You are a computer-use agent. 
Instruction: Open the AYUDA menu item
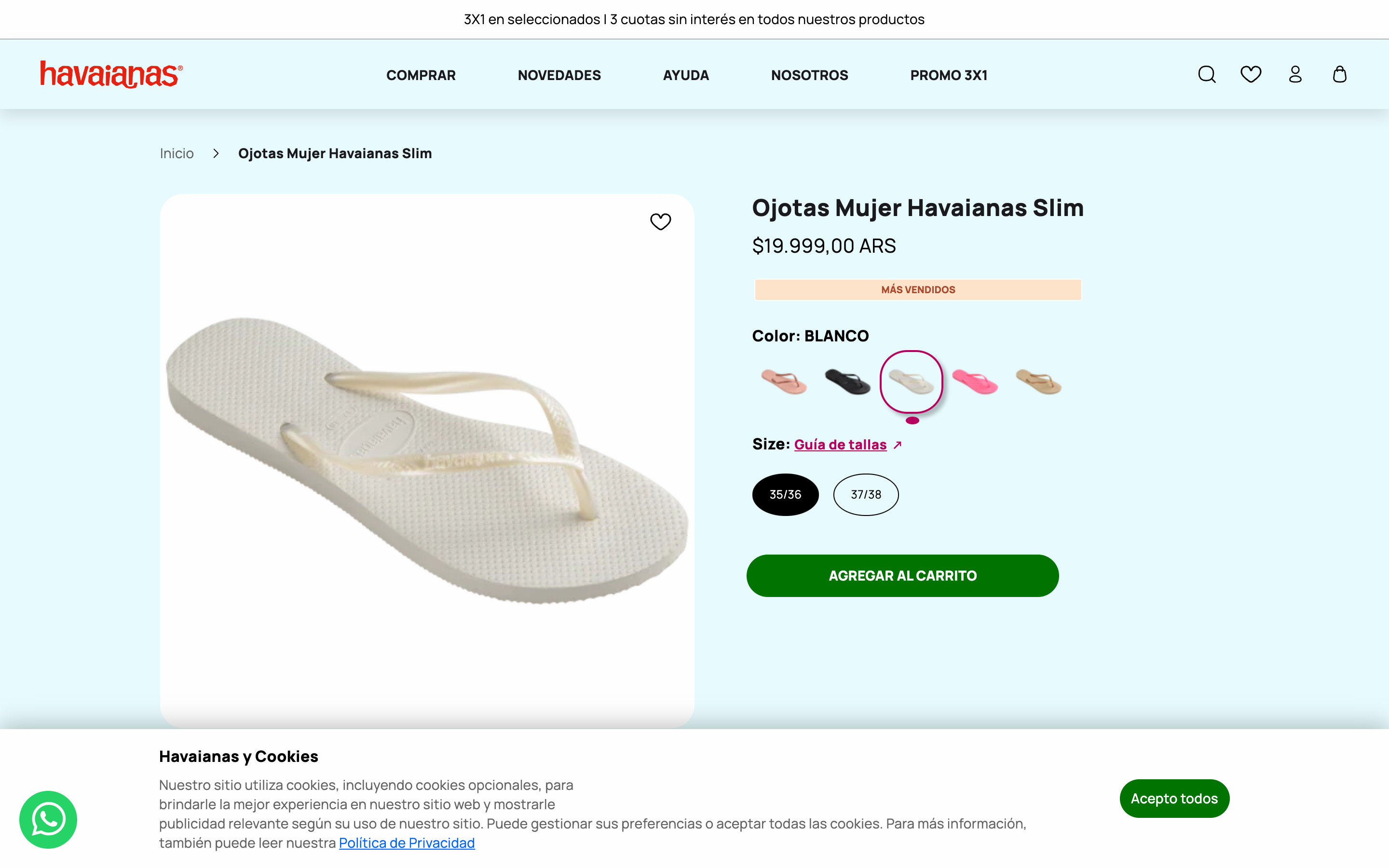pos(685,75)
